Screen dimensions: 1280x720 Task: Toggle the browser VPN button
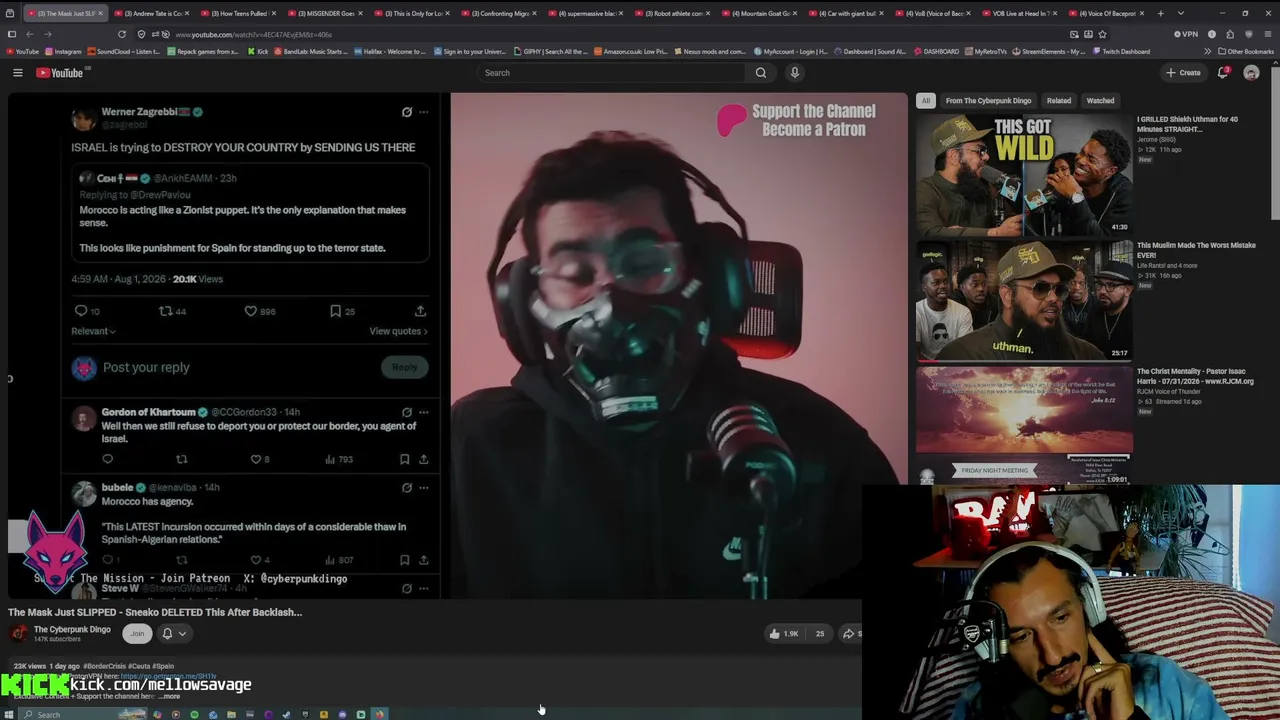point(1186,34)
